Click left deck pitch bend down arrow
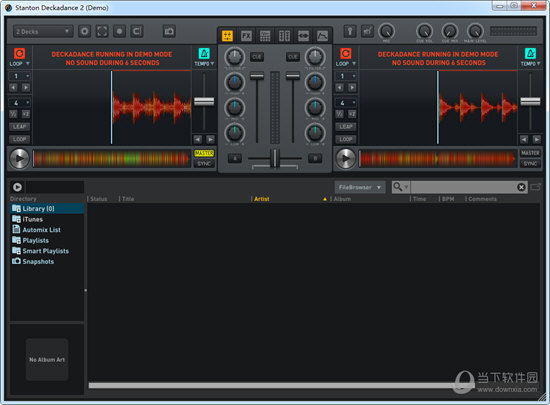This screenshot has width=550, height=405. [x=198, y=139]
